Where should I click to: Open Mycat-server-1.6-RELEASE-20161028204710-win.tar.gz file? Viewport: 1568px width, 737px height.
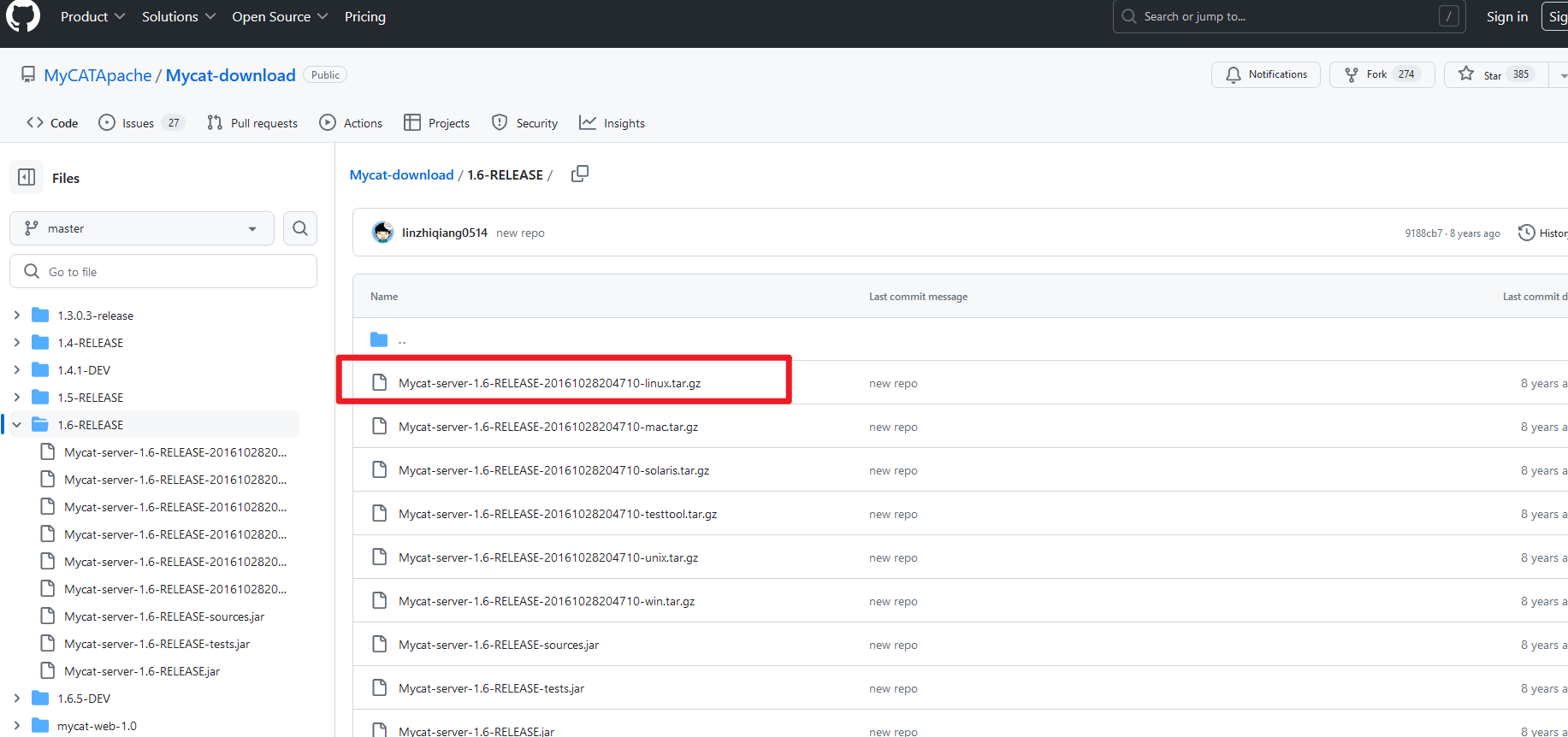click(547, 601)
